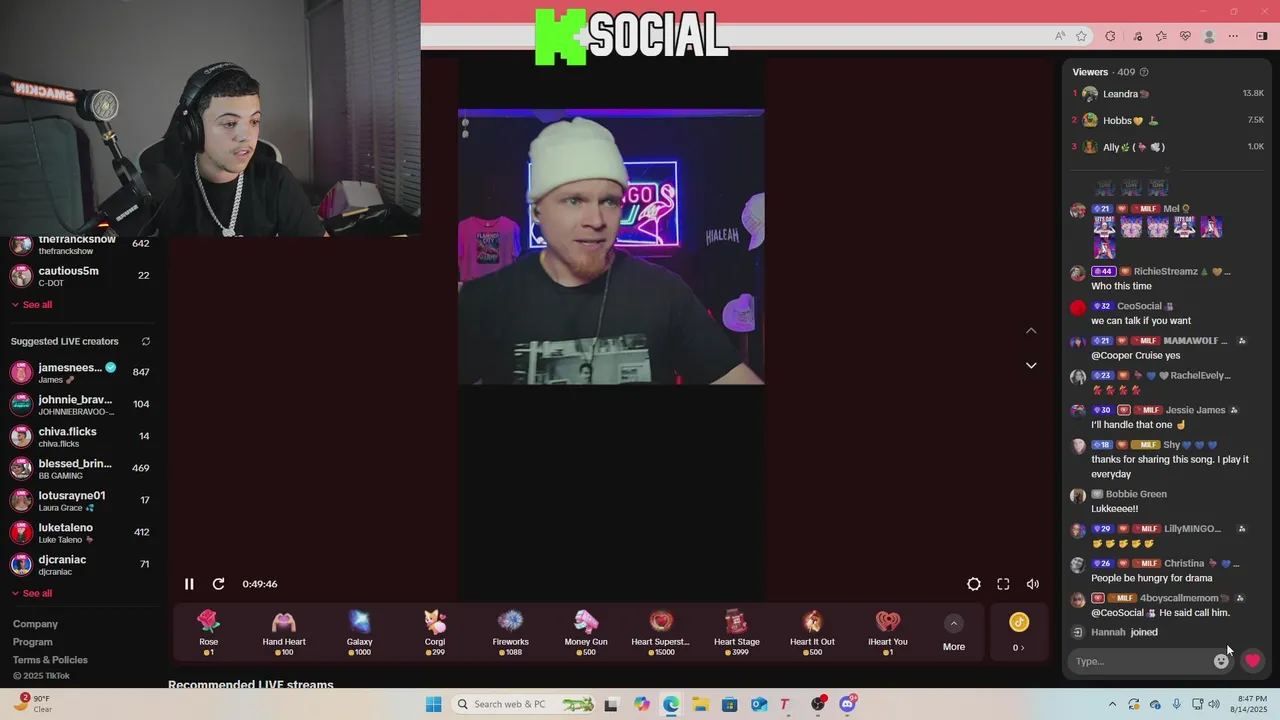Open chiva.flicks LIVE channel

click(x=80, y=436)
